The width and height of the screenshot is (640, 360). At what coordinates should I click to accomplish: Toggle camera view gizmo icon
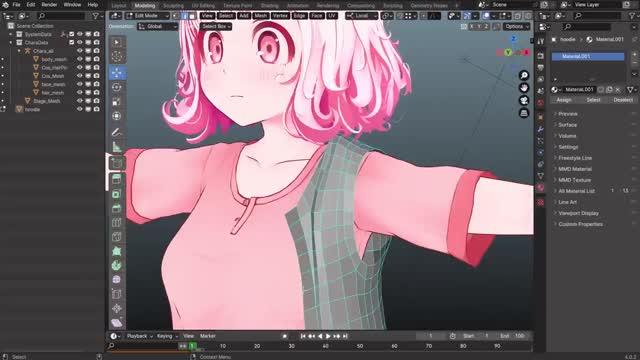pos(524,100)
